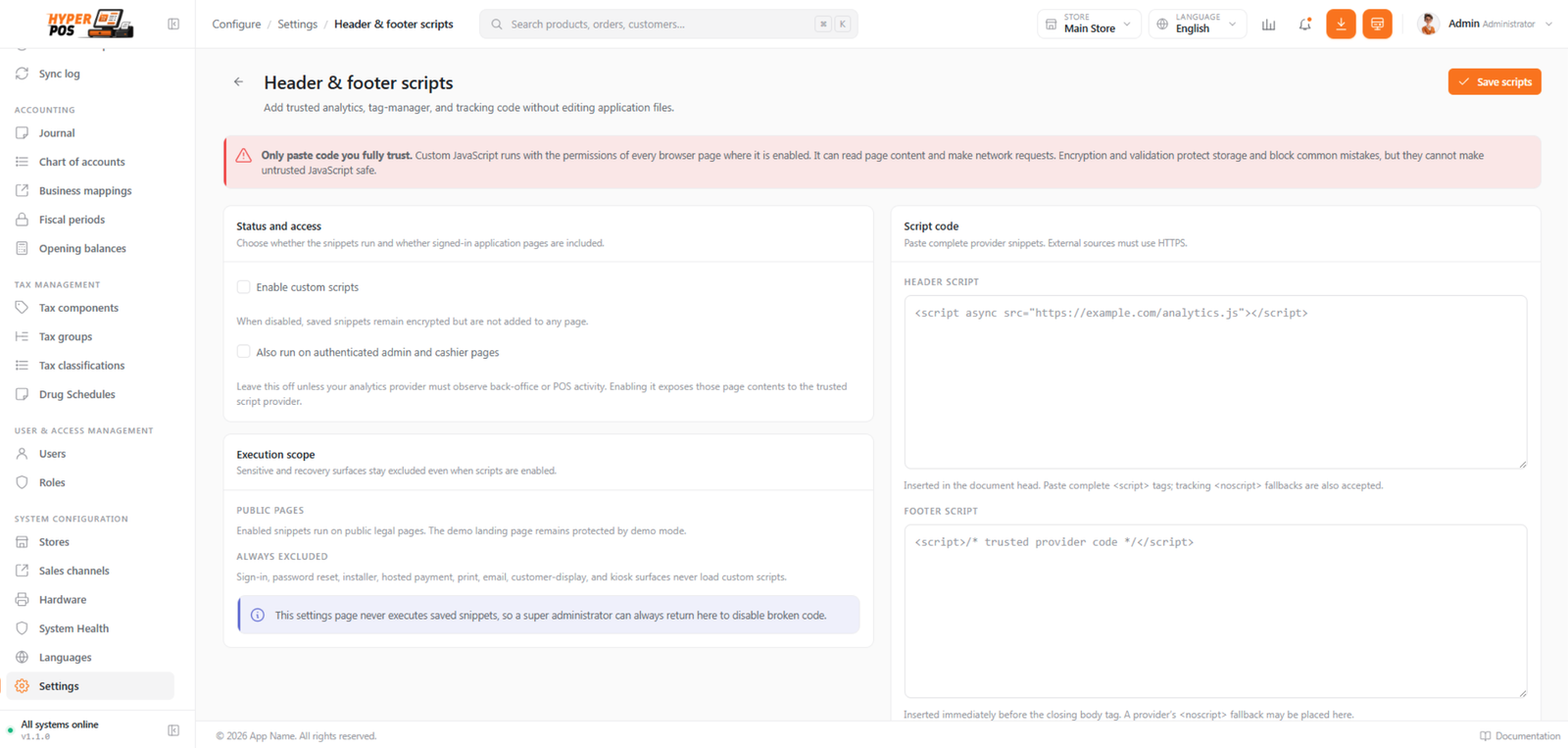
Task: Click the search shortcut K key badge
Action: [842, 25]
